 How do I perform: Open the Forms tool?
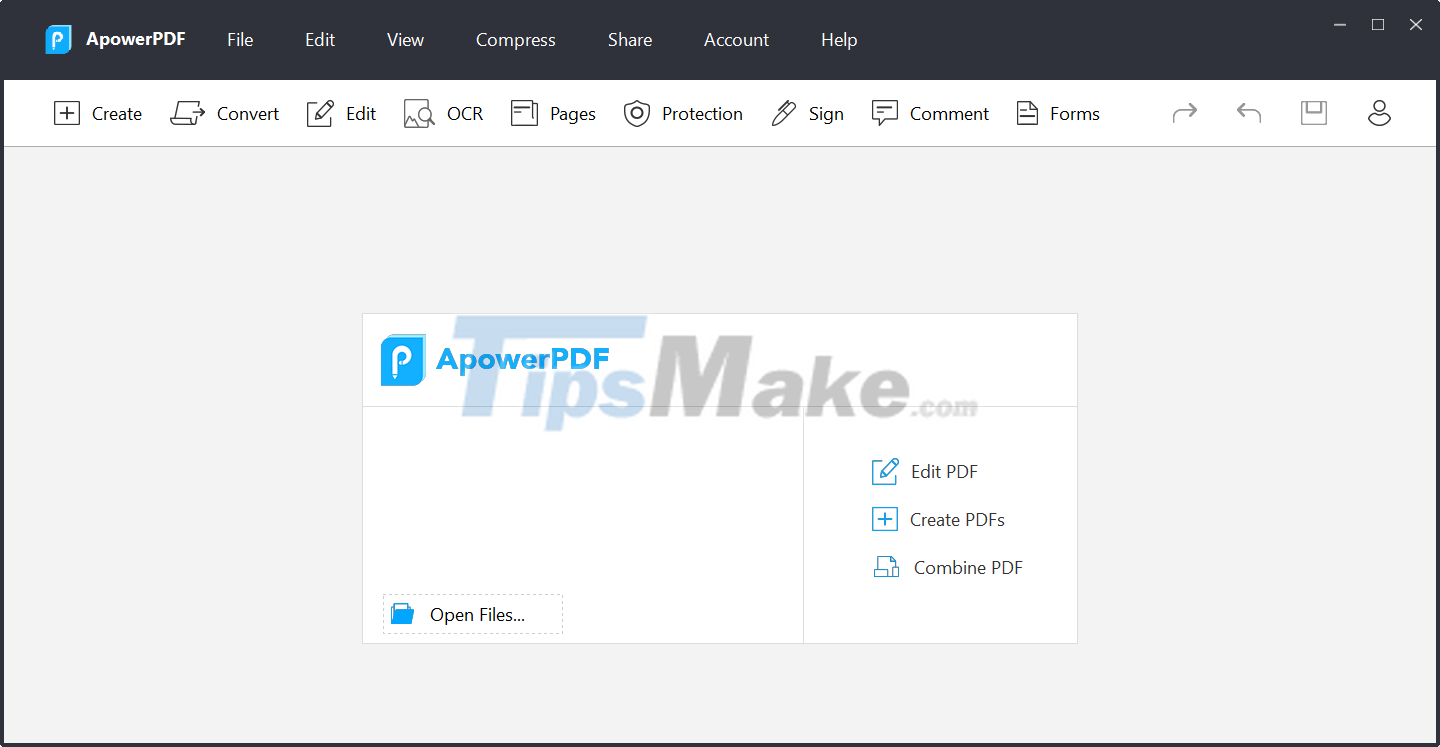(x=1057, y=113)
